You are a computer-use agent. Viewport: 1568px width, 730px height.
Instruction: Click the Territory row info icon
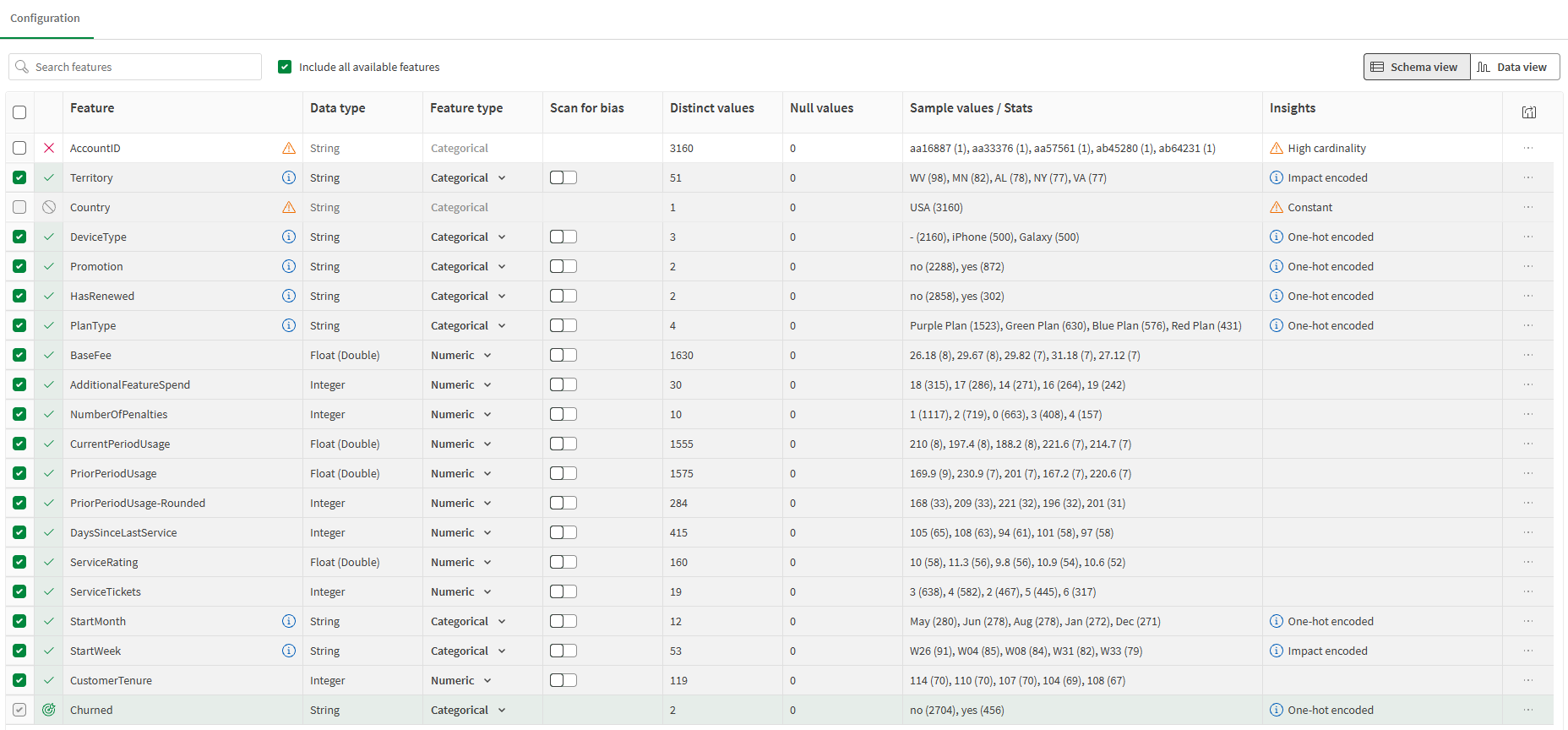pos(289,177)
